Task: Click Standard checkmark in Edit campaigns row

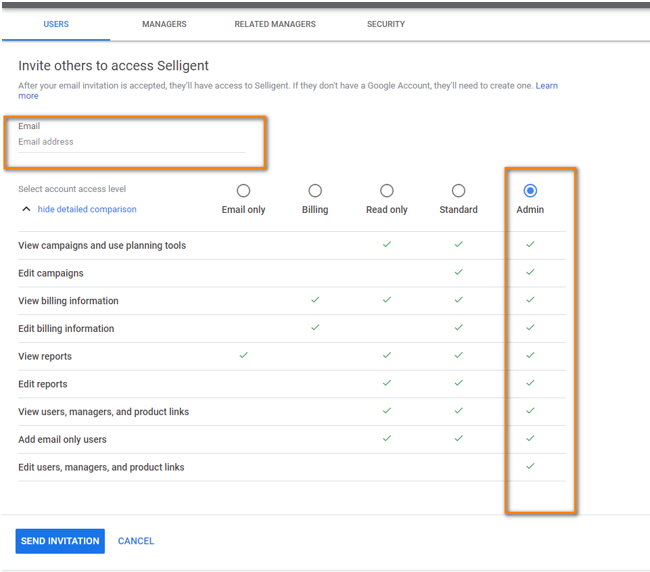Action: (x=458, y=272)
